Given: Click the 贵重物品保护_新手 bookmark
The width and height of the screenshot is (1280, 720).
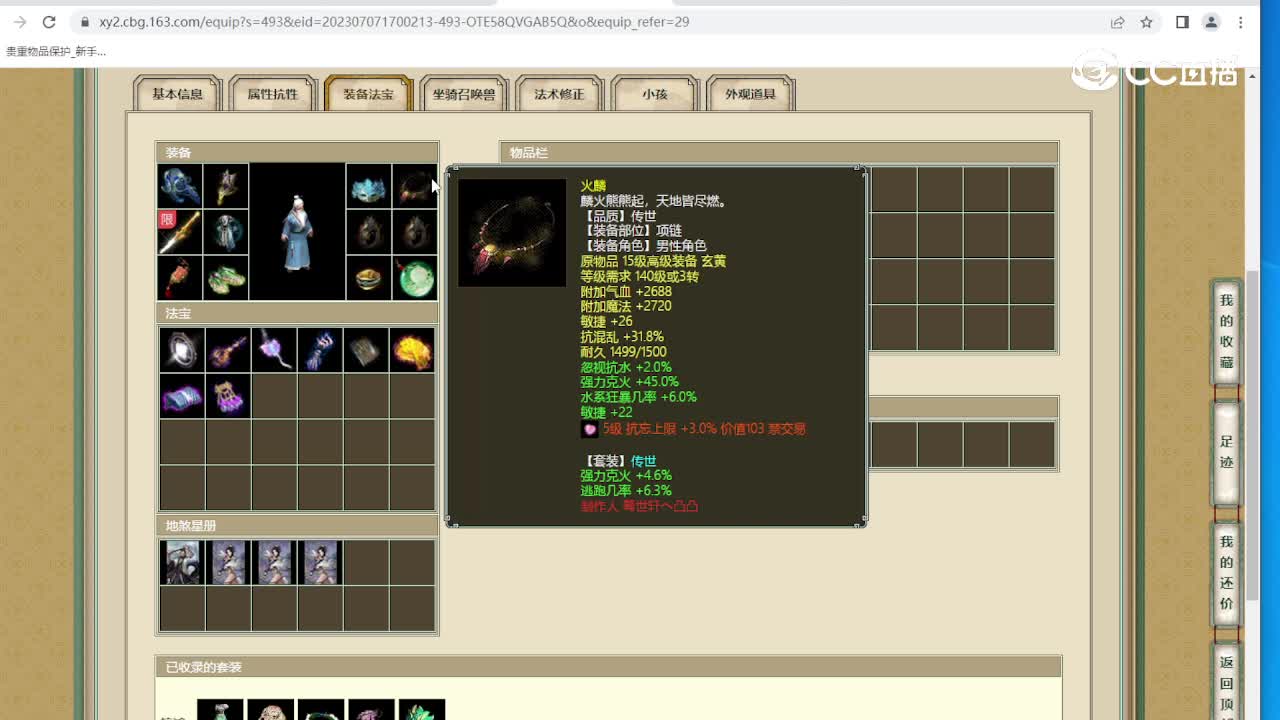Looking at the screenshot, I should [x=56, y=51].
